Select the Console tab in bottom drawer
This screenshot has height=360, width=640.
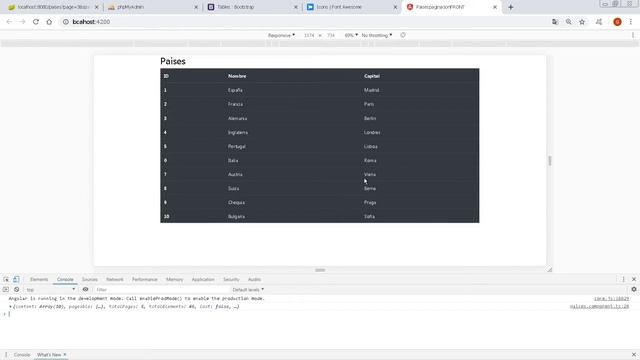[x=22, y=355]
